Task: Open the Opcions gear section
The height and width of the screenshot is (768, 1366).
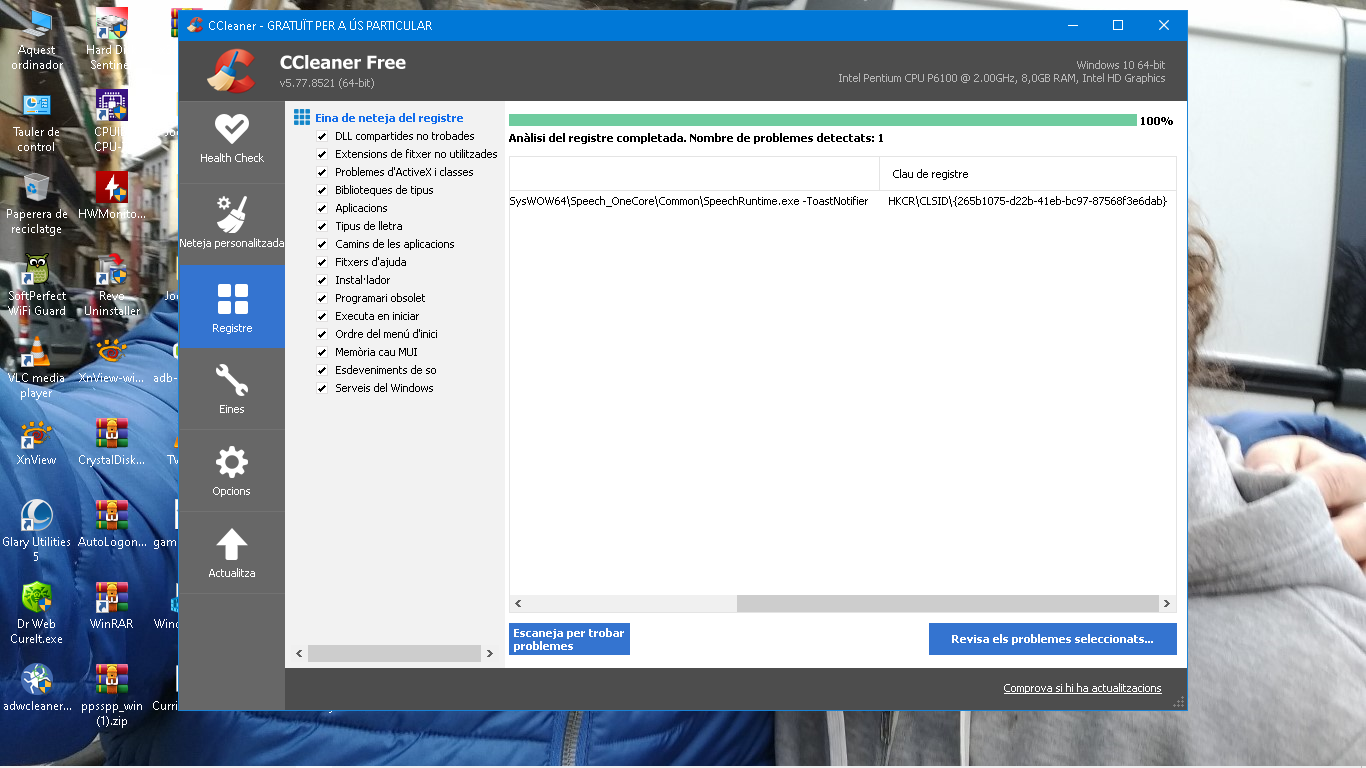Action: point(231,470)
